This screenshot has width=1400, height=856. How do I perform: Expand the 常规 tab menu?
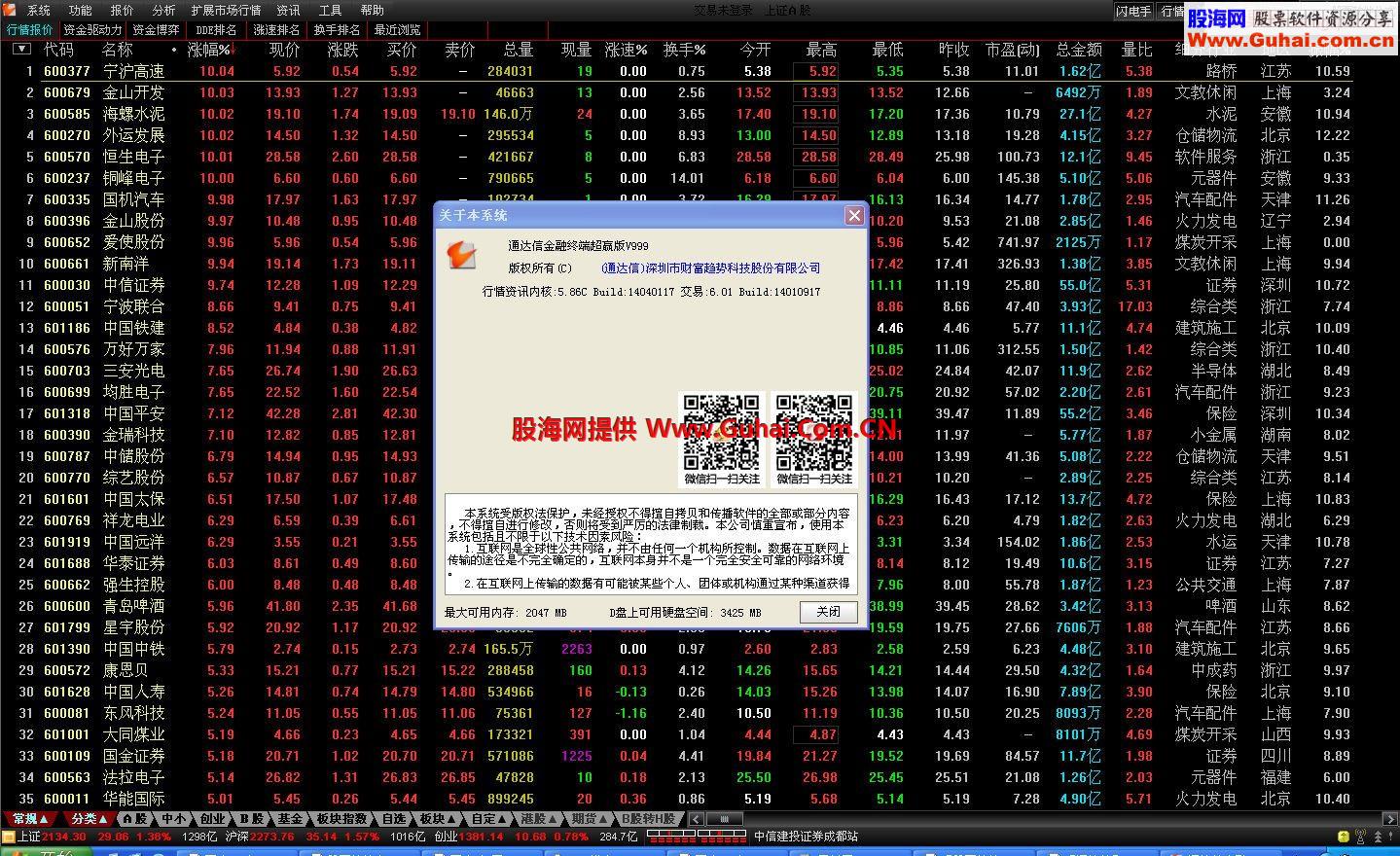click(x=30, y=819)
